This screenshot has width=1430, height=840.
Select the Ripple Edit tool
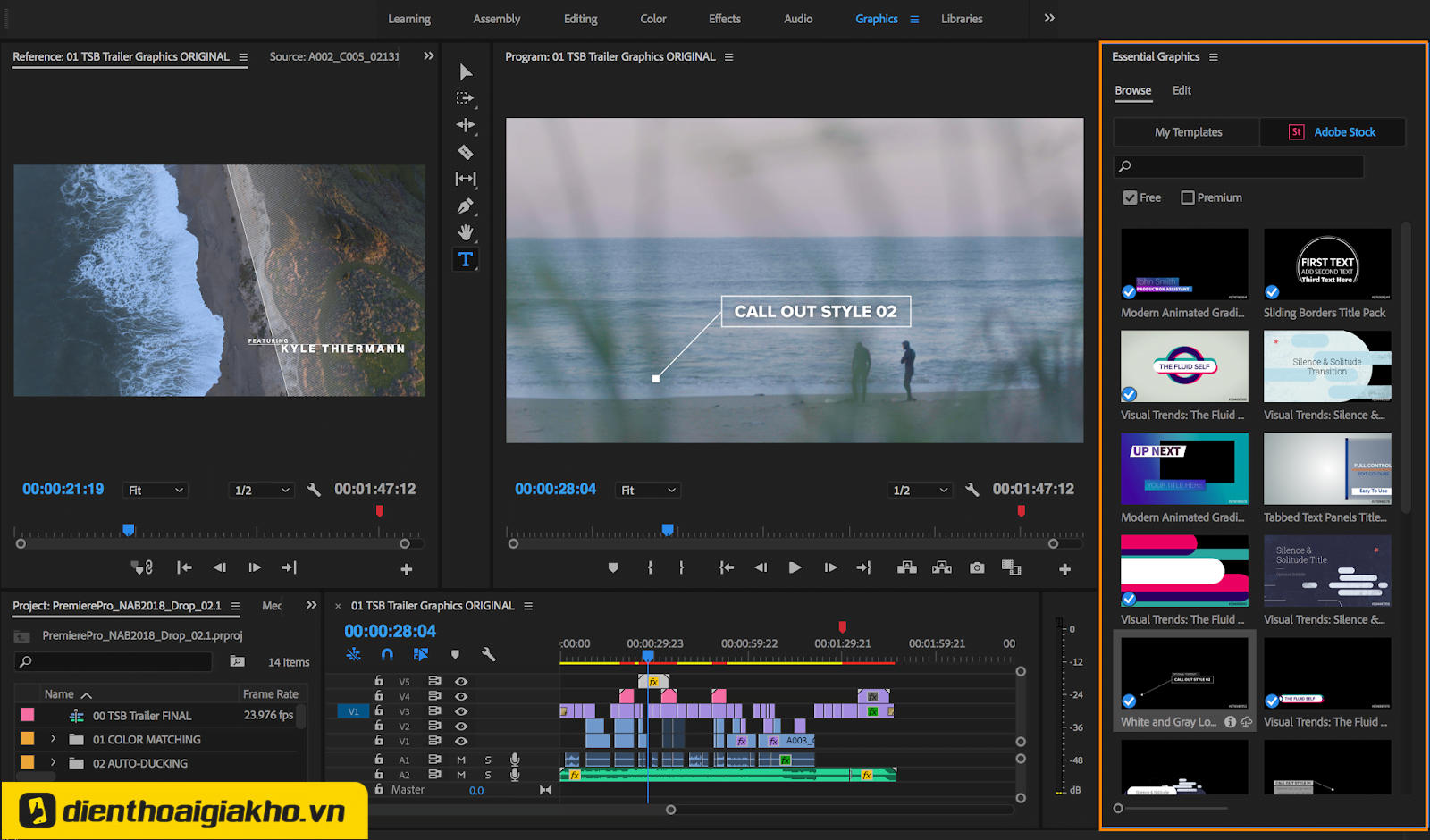466,125
